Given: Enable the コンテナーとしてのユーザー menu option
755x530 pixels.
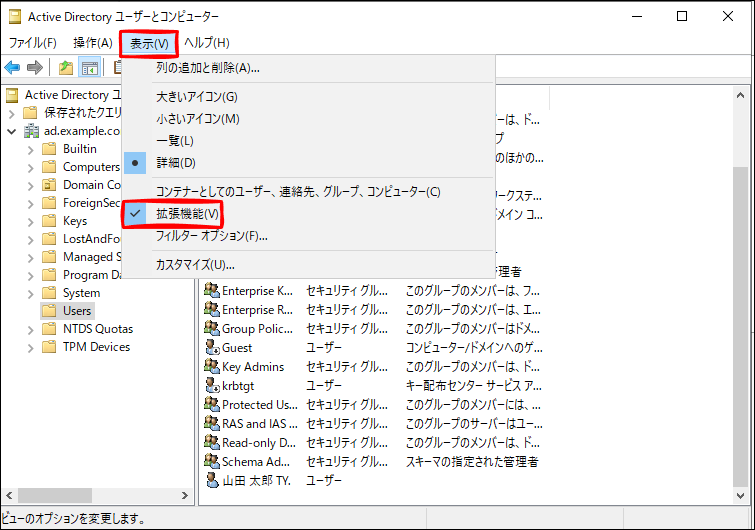Looking at the screenshot, I should [x=297, y=191].
